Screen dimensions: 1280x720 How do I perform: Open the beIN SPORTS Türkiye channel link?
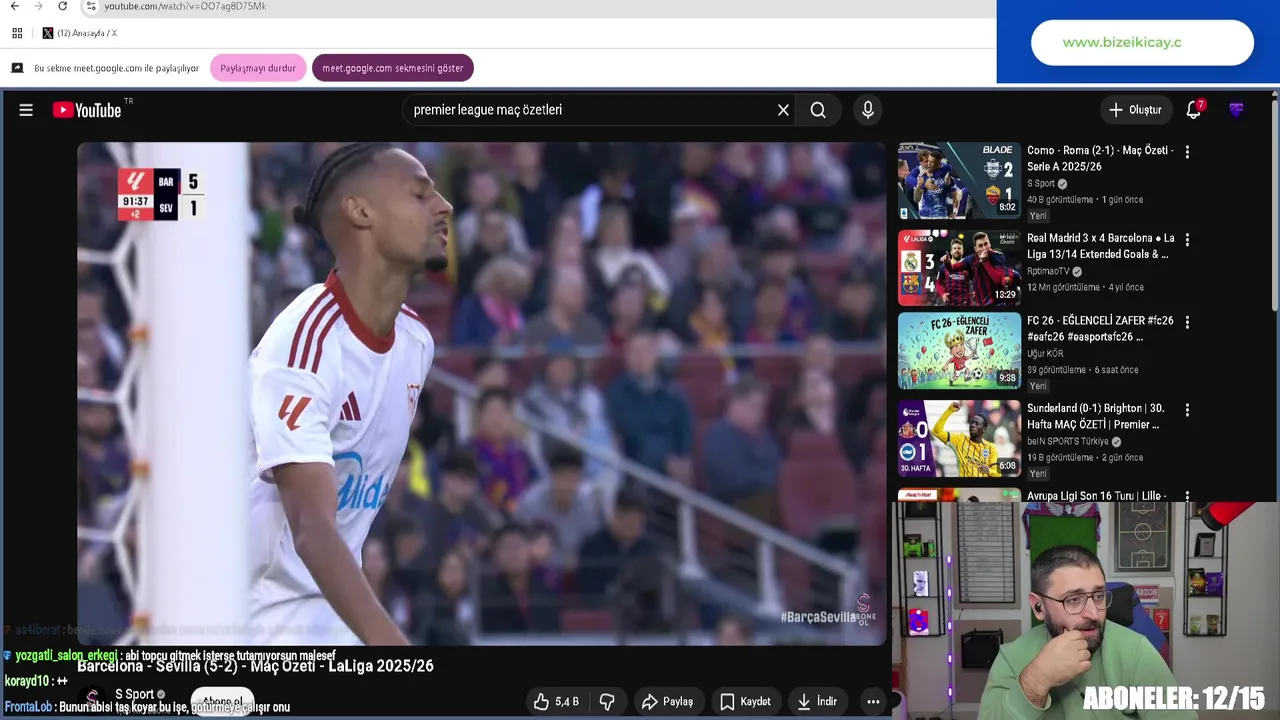click(x=1068, y=441)
